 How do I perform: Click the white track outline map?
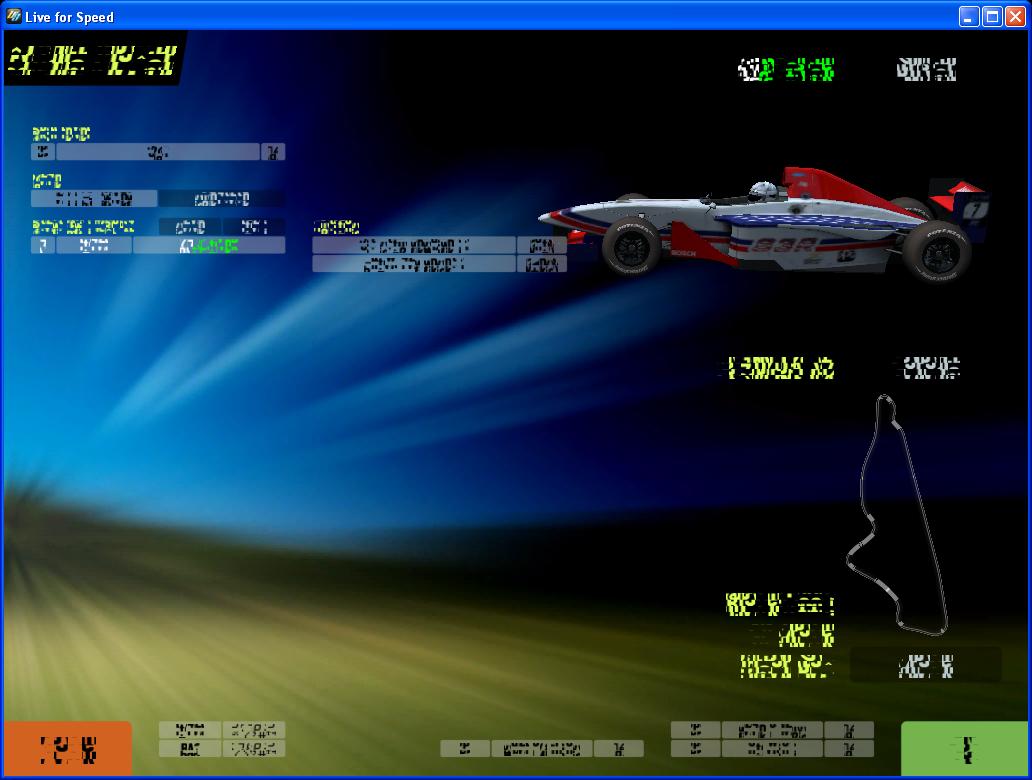[x=896, y=515]
